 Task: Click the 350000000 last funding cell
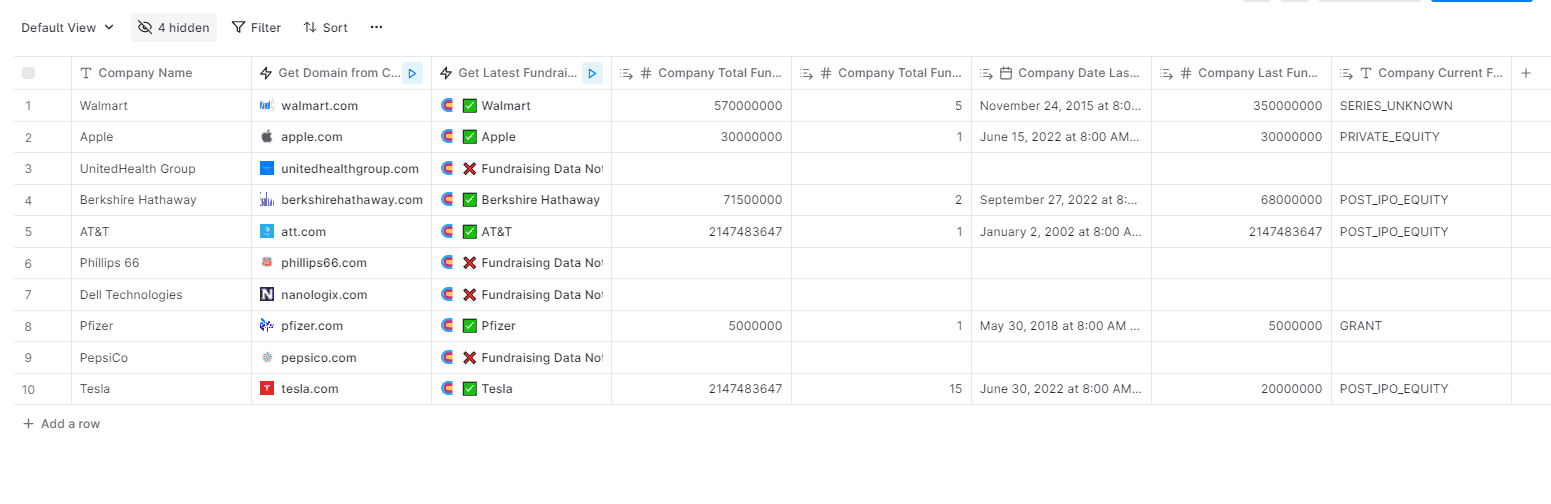pyautogui.click(x=1241, y=105)
